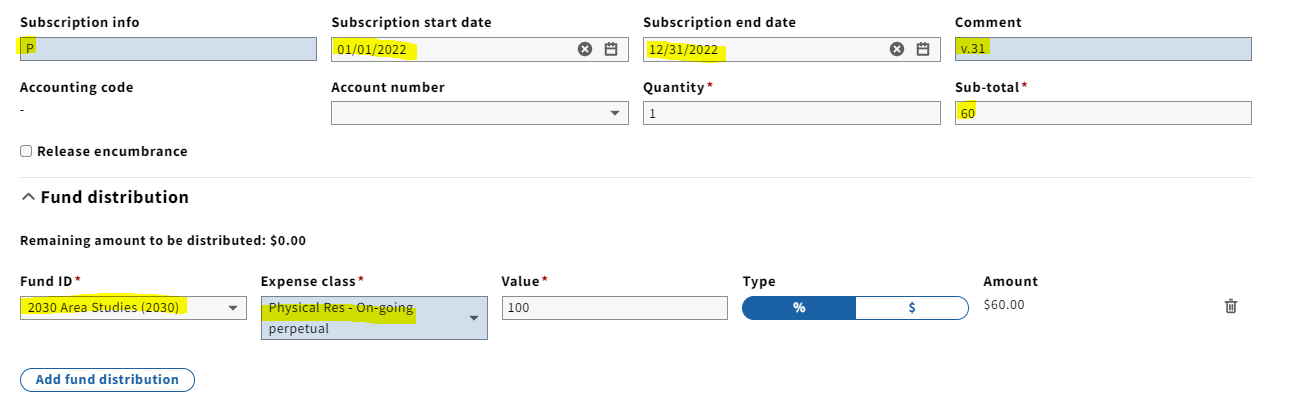The image size is (1290, 408).
Task: Open the Expense class dropdown
Action: pos(374,318)
